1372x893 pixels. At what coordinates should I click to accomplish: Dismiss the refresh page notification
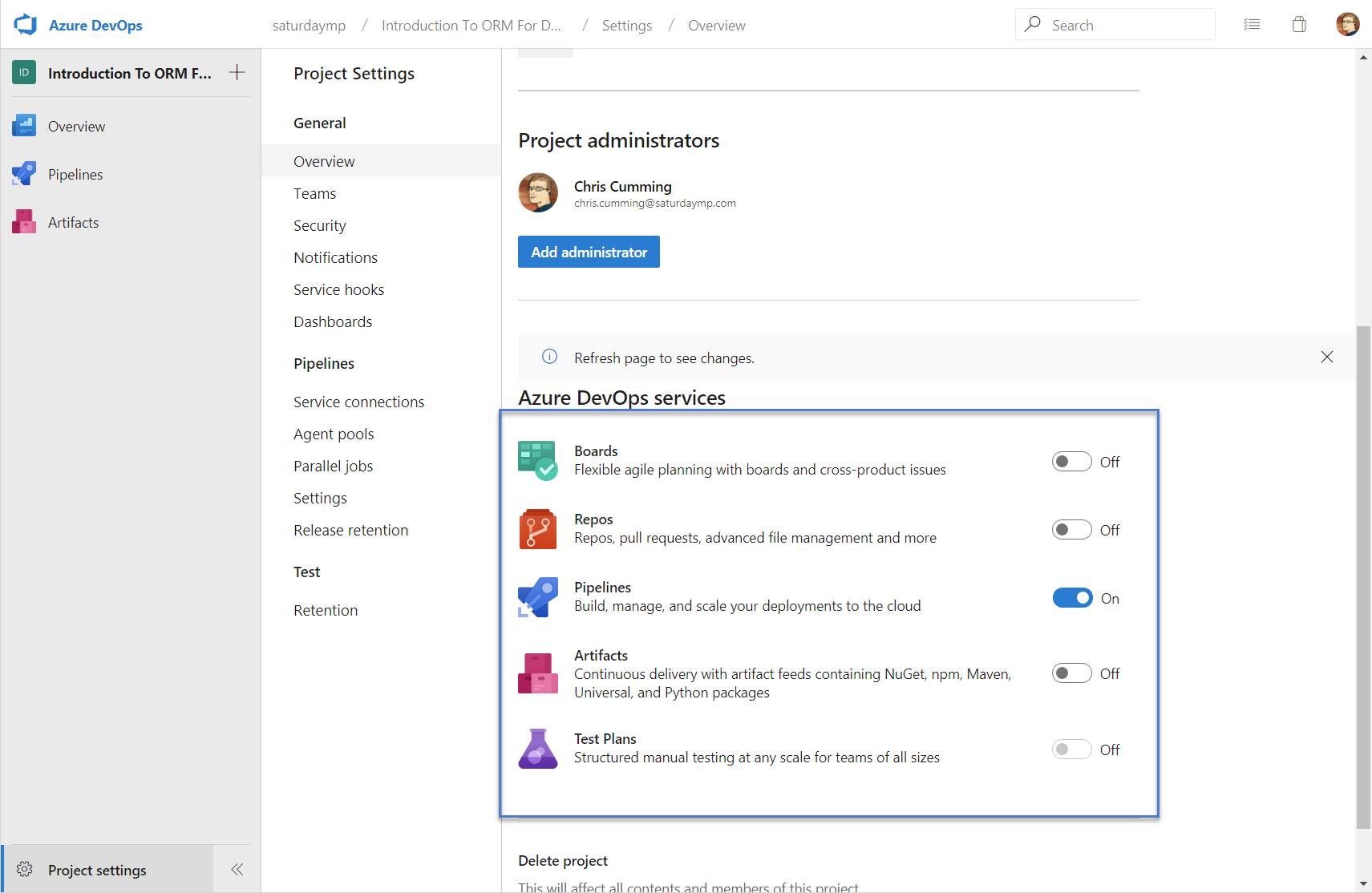coord(1327,357)
